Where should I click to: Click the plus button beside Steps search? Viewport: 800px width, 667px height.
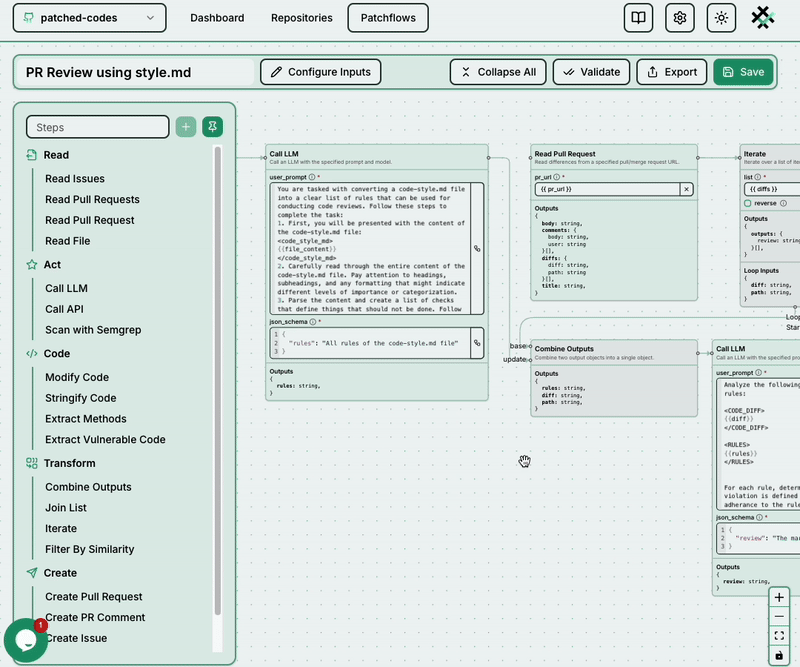tap(186, 127)
